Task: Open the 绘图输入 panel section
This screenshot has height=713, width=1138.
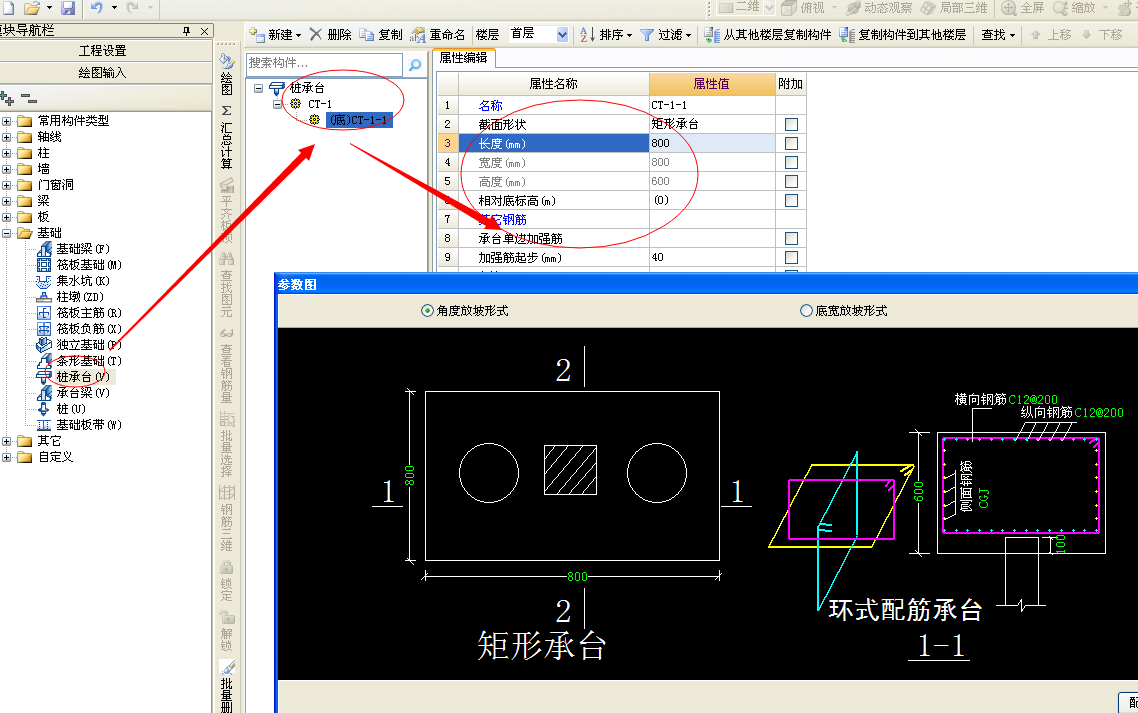Action: point(102,73)
